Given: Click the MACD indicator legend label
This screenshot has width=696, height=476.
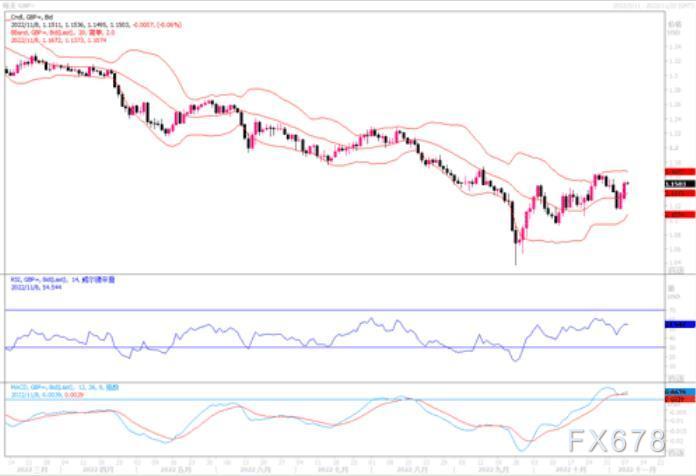Looking at the screenshot, I should [x=65, y=387].
